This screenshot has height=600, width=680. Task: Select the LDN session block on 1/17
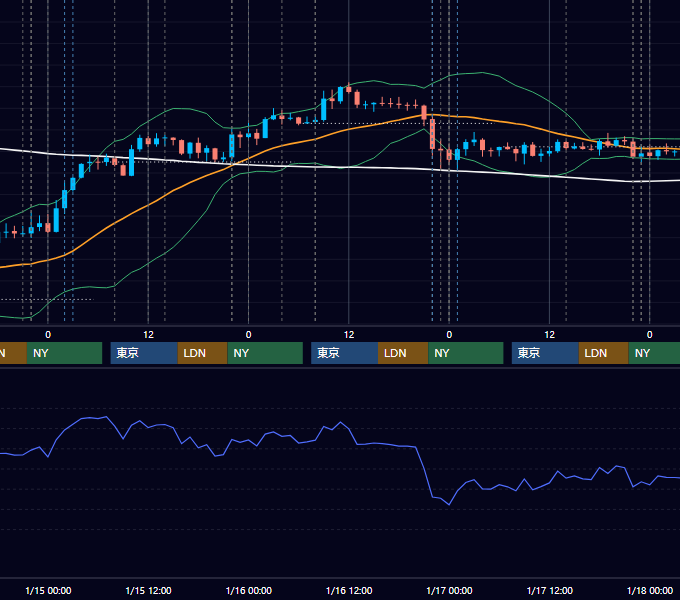click(x=604, y=353)
